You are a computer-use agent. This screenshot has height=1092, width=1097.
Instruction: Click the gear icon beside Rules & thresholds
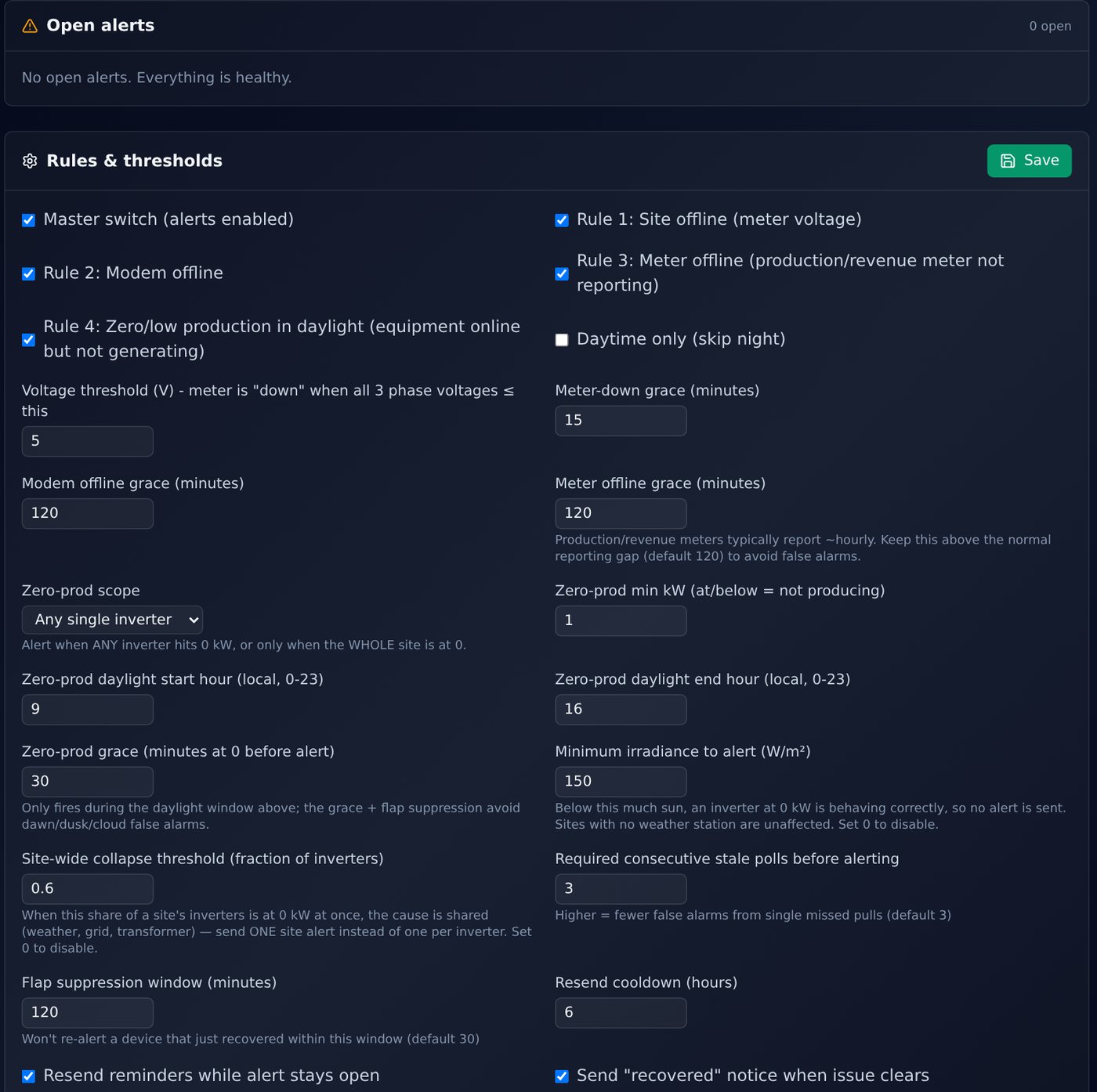30,161
